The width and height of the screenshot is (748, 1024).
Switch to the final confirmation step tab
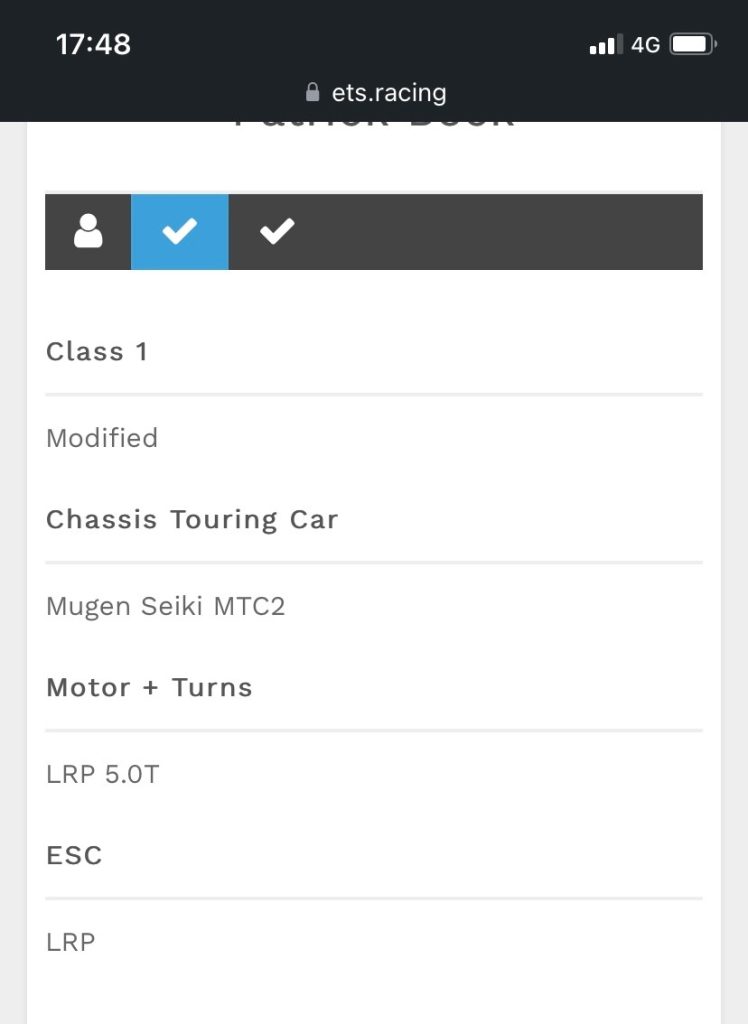point(276,231)
